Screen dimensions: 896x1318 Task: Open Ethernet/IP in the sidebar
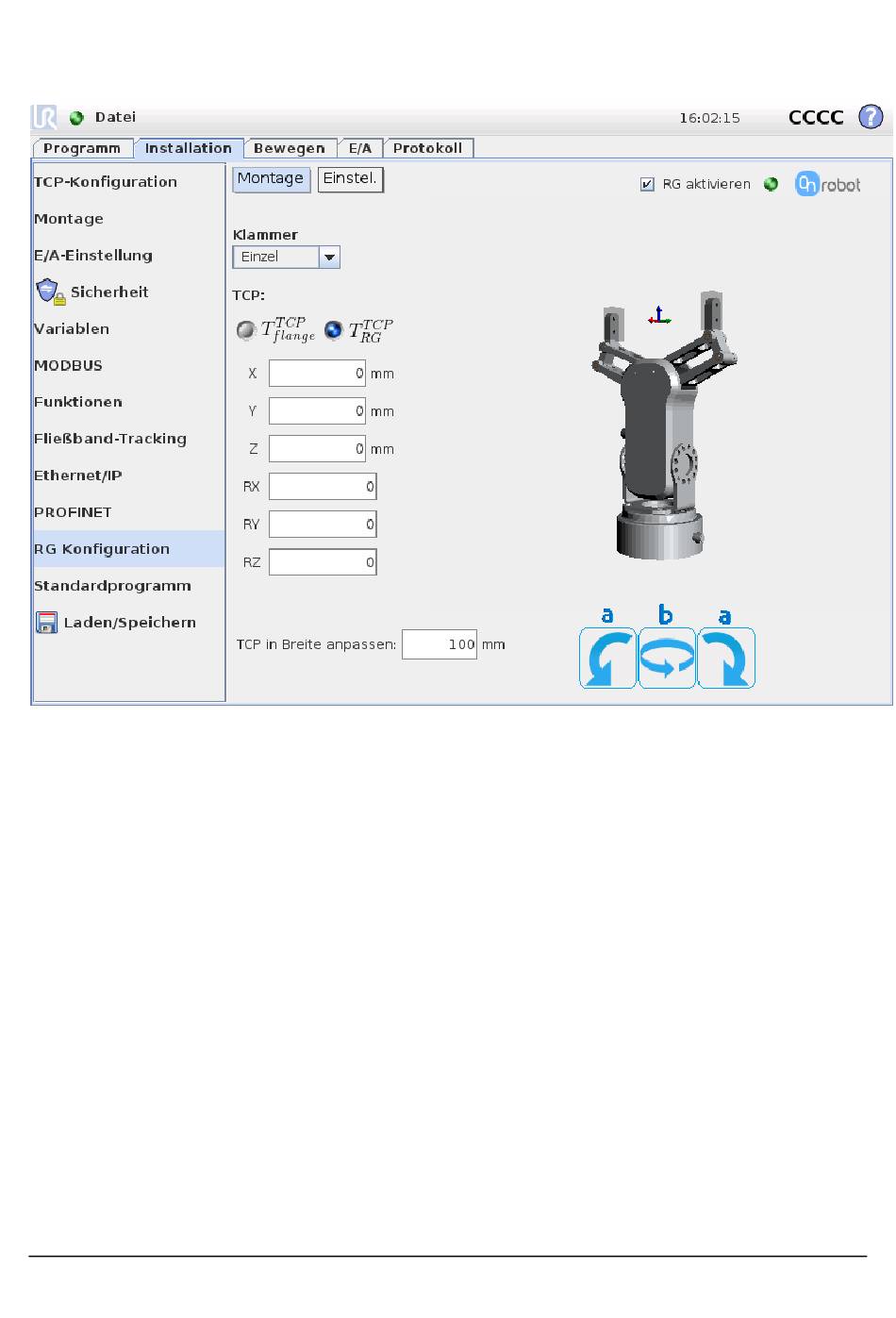[128, 475]
